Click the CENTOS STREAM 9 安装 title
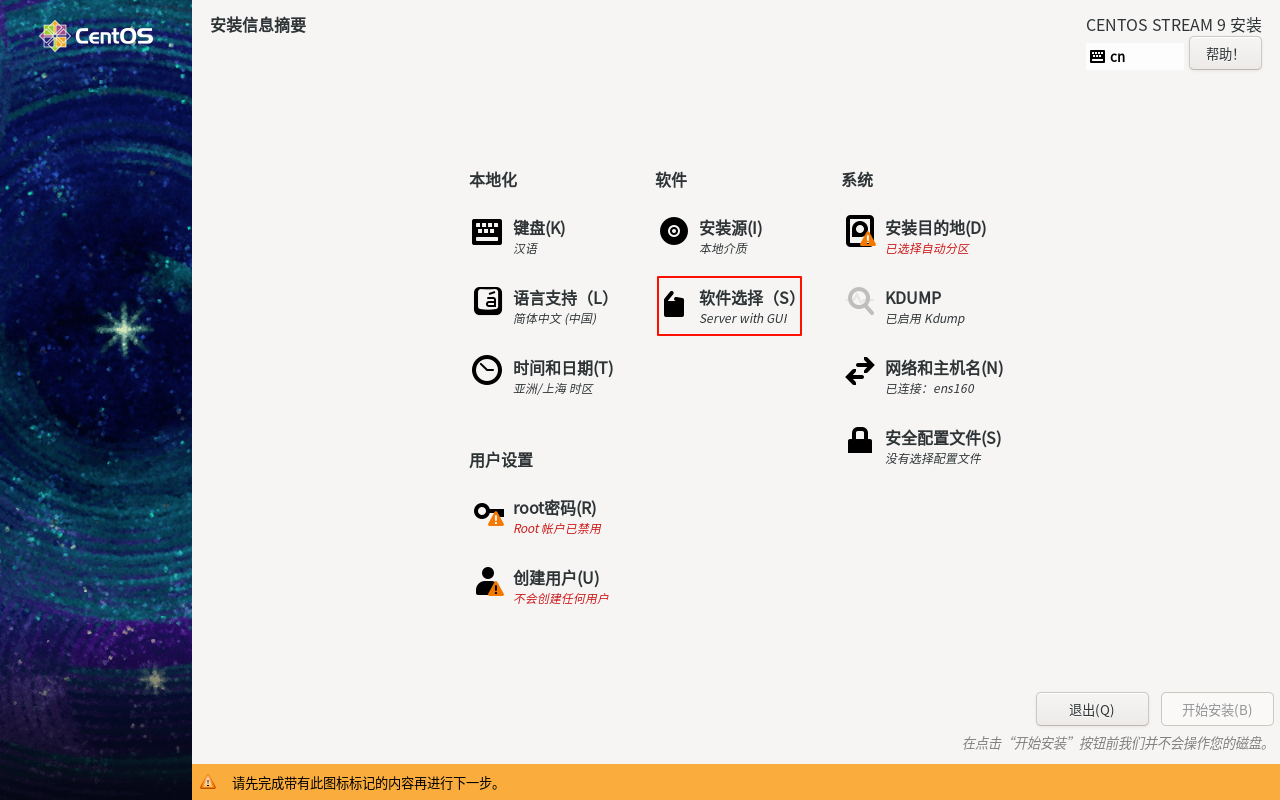This screenshot has height=800, width=1280. pos(1174,25)
